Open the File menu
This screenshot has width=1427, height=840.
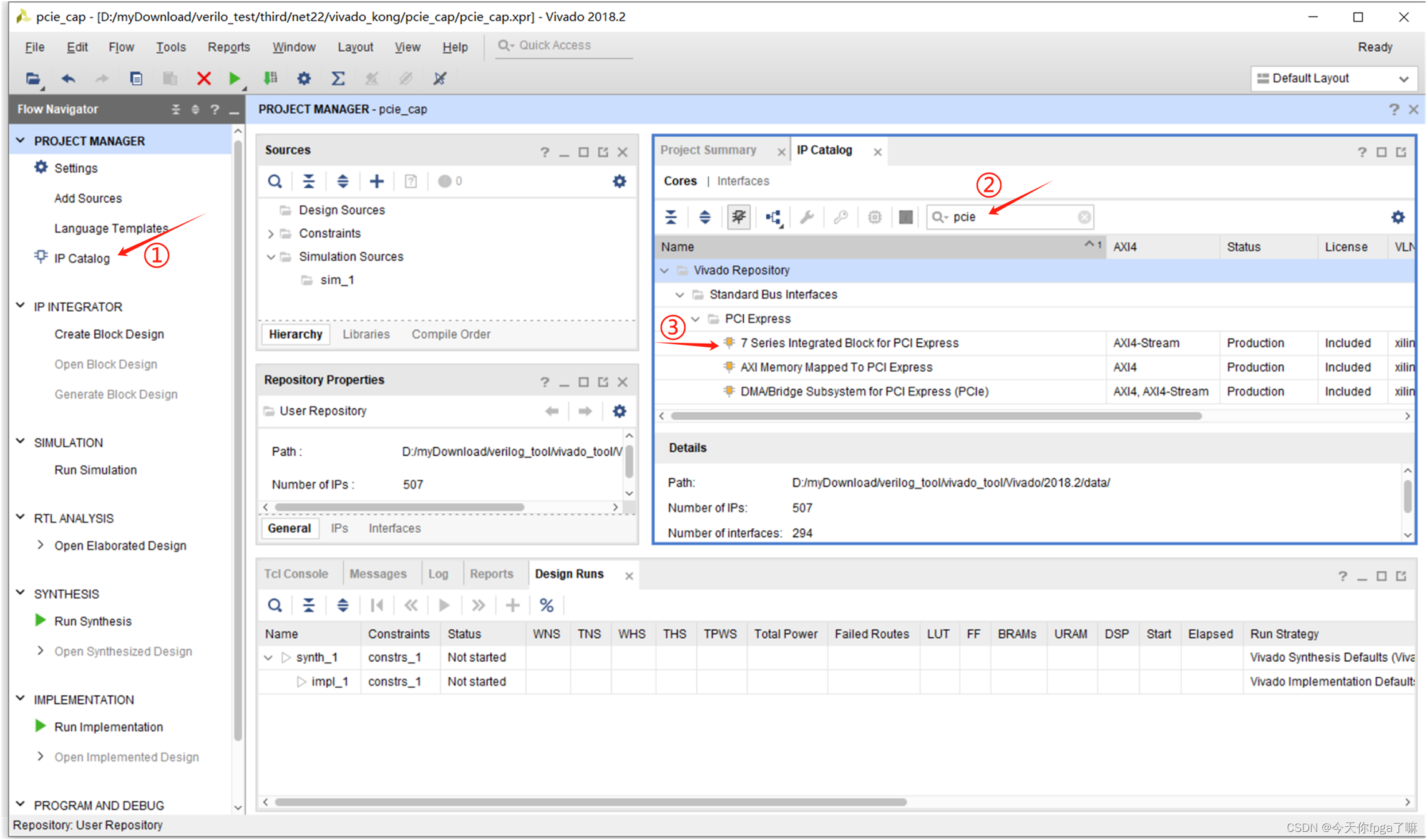coord(34,47)
